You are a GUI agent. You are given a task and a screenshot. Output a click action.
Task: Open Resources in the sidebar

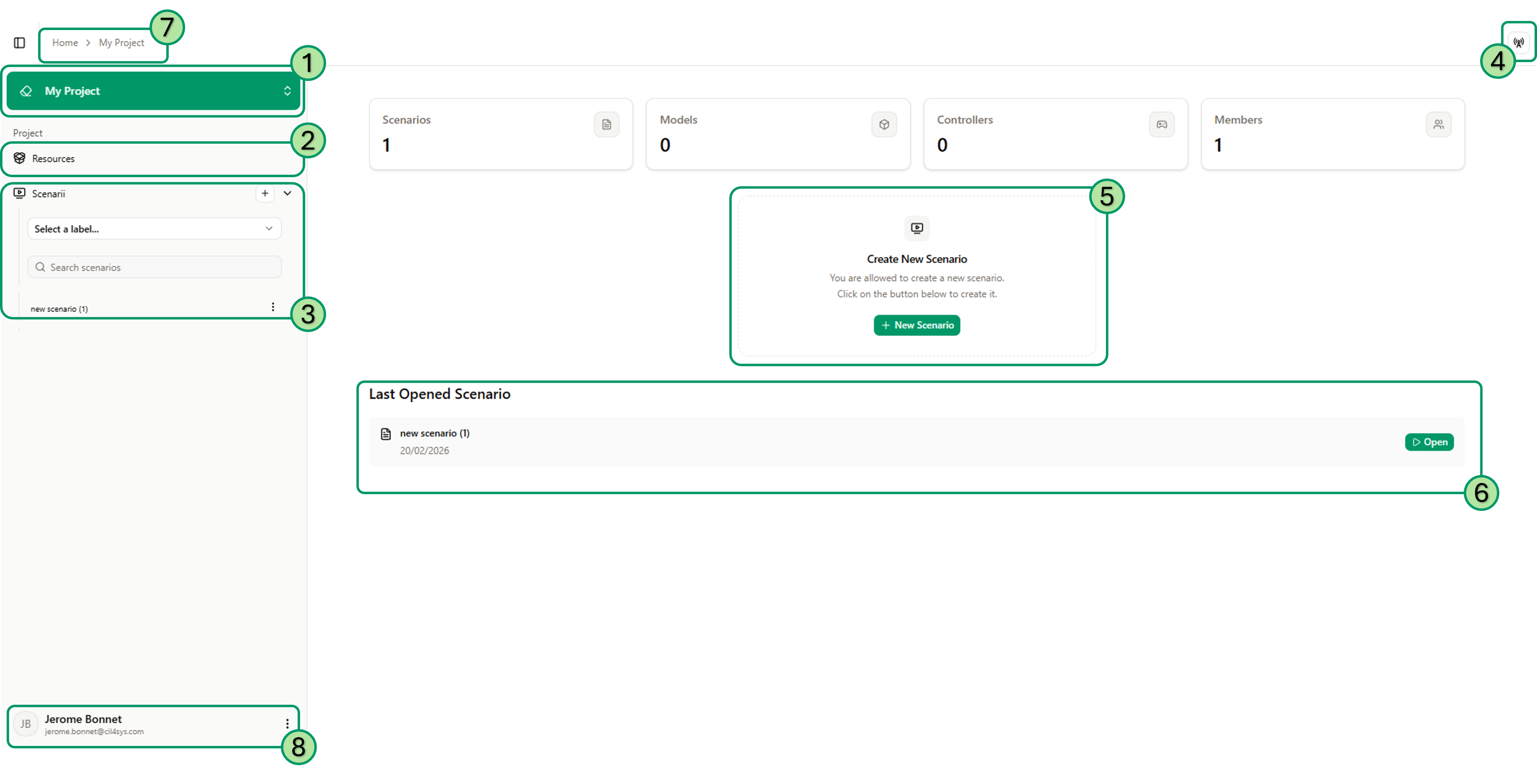[x=54, y=159]
